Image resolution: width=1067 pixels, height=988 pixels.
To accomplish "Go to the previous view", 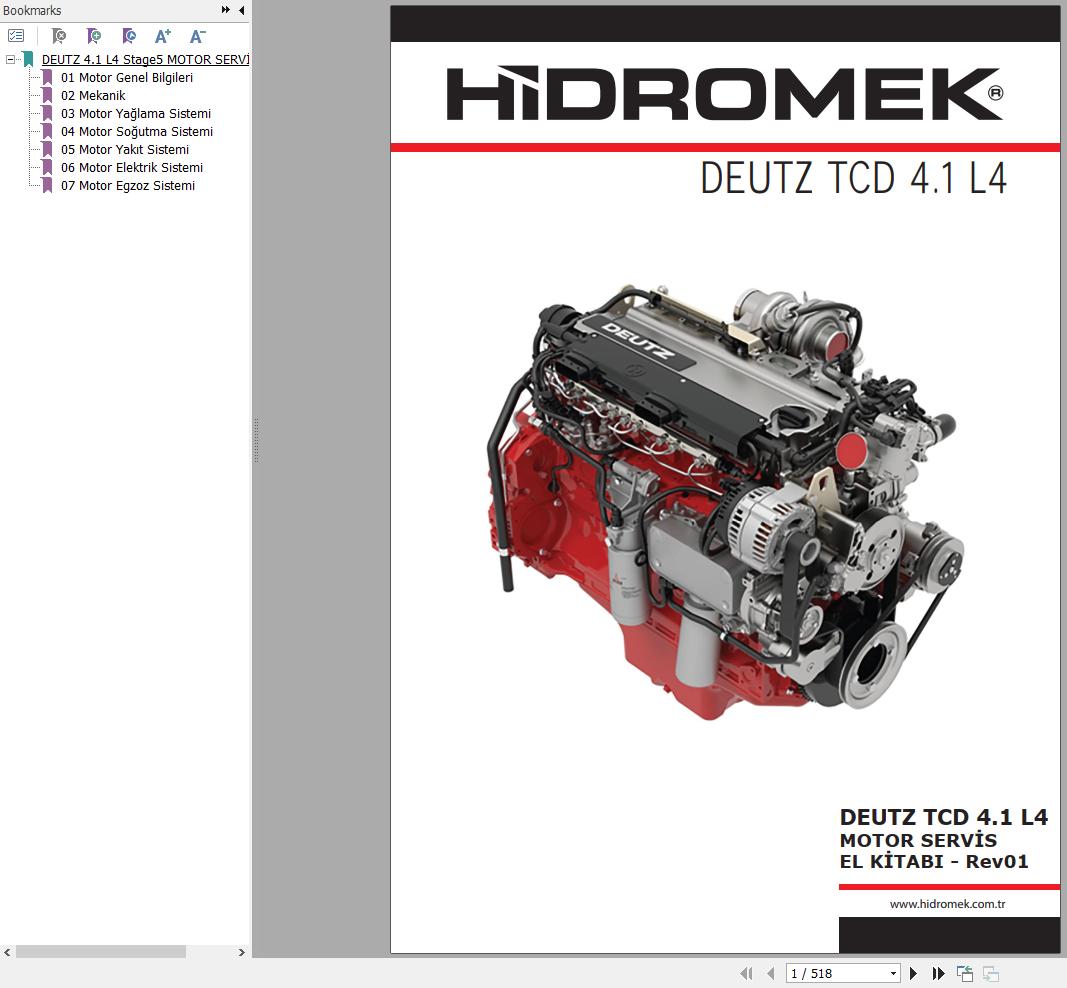I will (965, 972).
